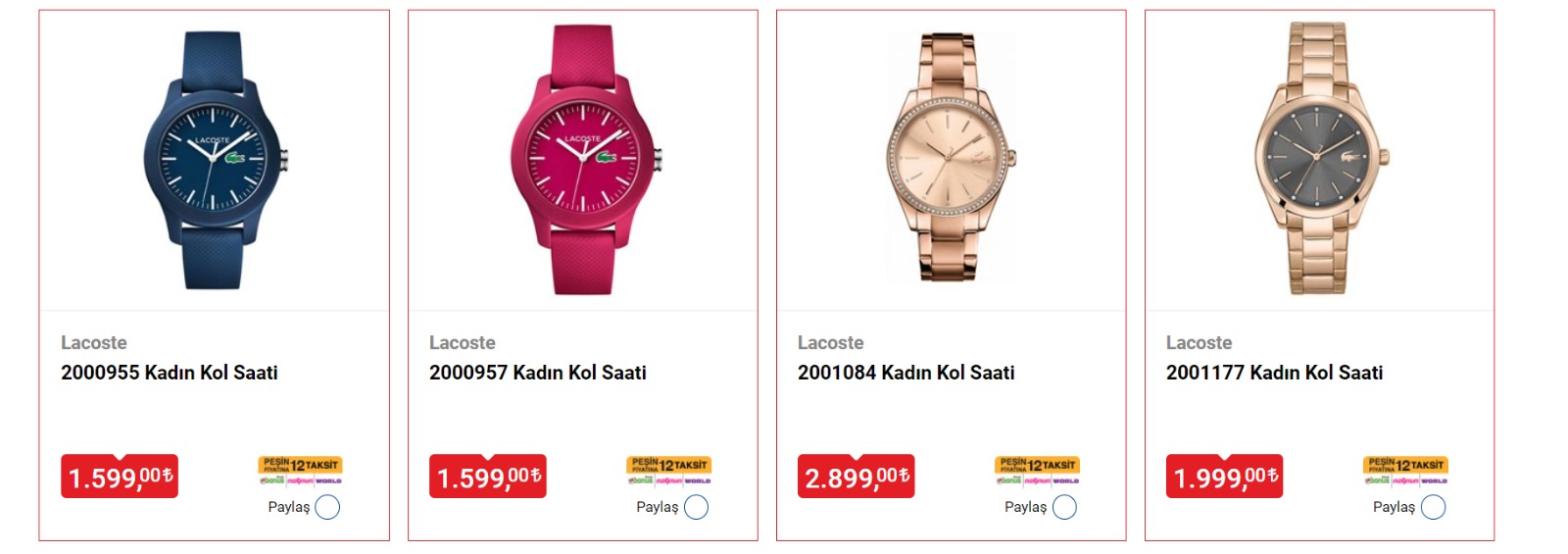Open the pink Lacoste watch image
Image resolution: width=1568 pixels, height=554 pixels.
(x=583, y=160)
